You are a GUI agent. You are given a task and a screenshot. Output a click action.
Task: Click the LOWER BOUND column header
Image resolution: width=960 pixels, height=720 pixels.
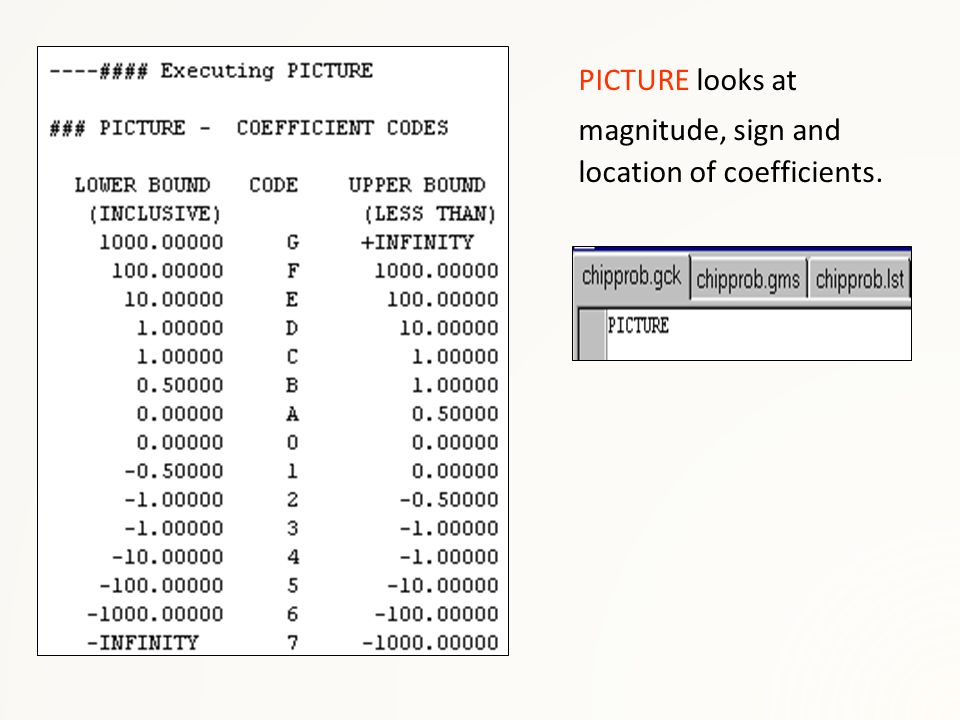pos(142,184)
